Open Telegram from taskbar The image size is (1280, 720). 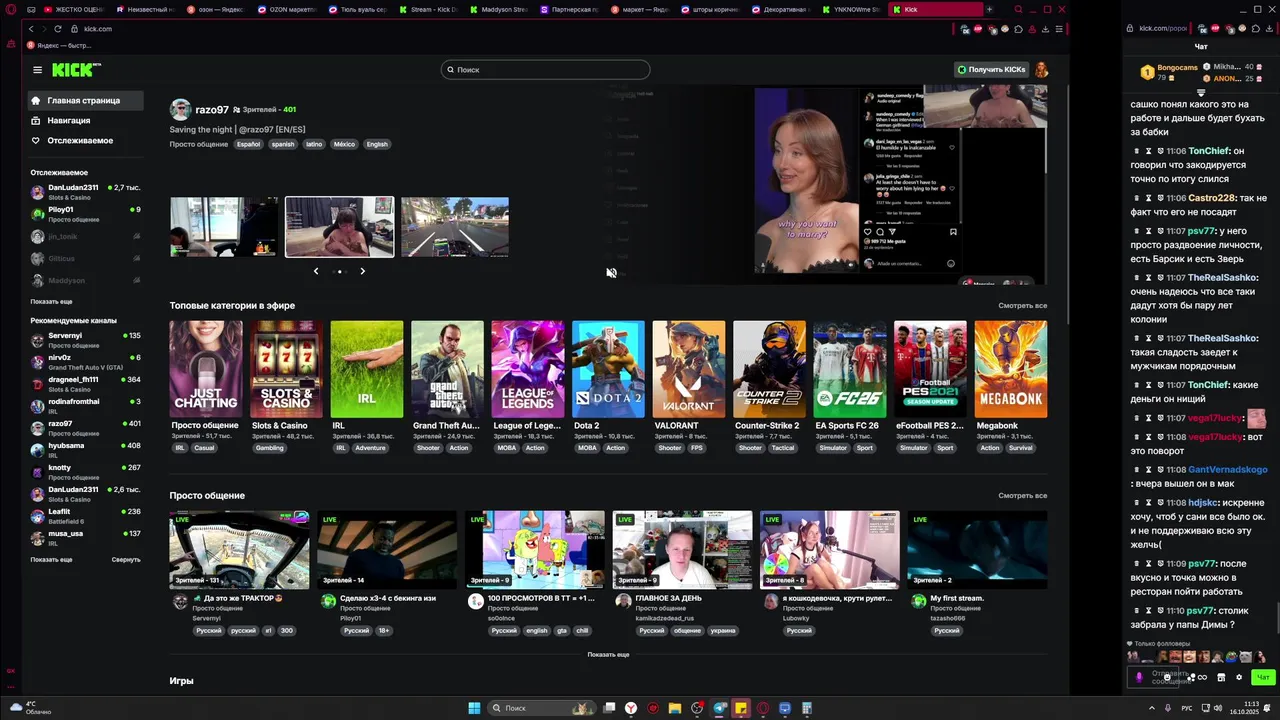click(x=719, y=708)
